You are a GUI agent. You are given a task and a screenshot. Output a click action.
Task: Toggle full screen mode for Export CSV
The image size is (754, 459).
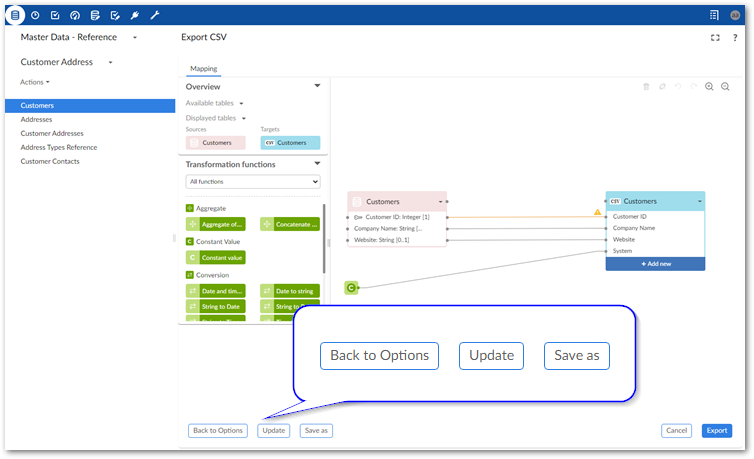pyautogui.click(x=715, y=37)
